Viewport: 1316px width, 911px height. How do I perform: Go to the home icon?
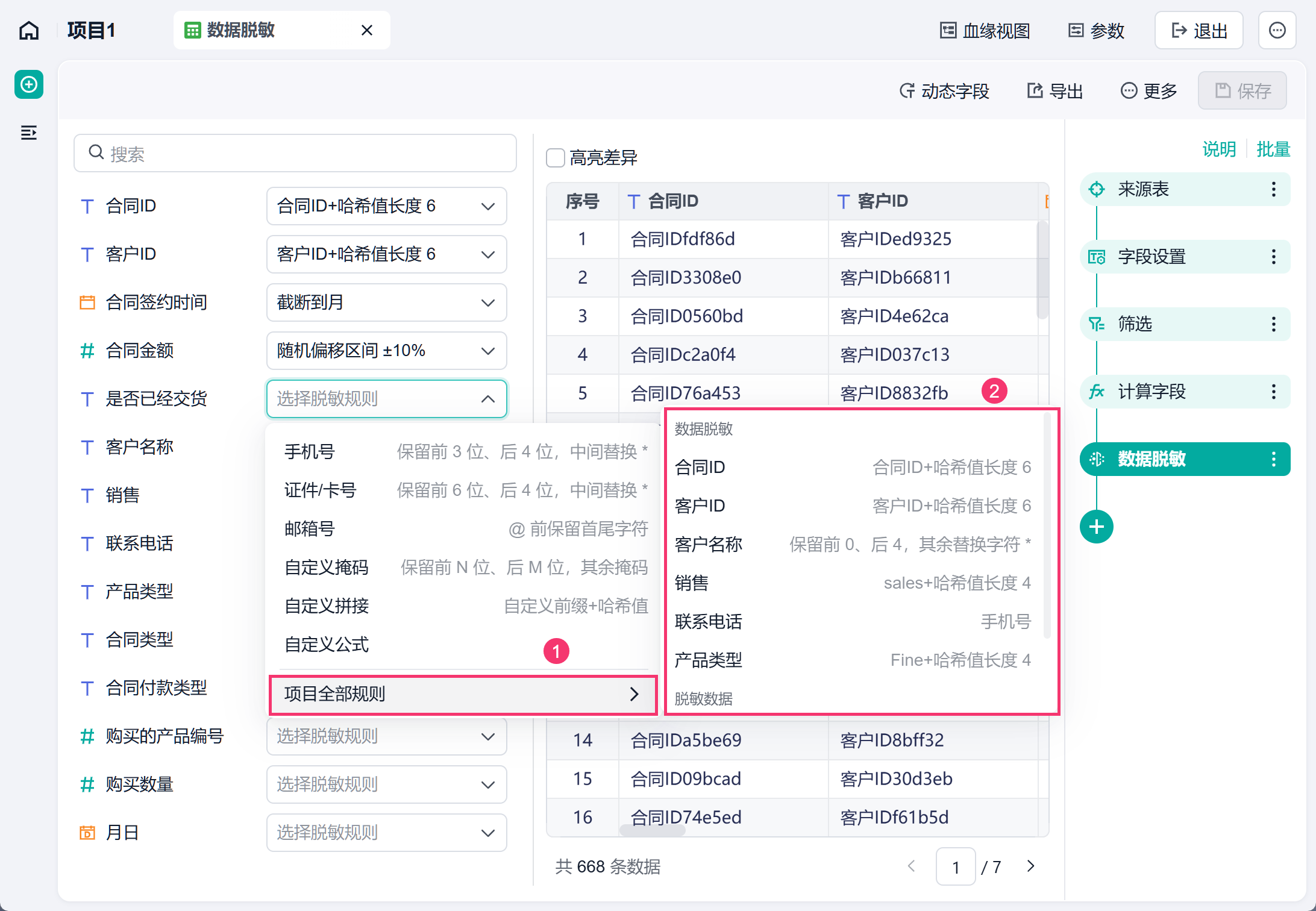(29, 30)
